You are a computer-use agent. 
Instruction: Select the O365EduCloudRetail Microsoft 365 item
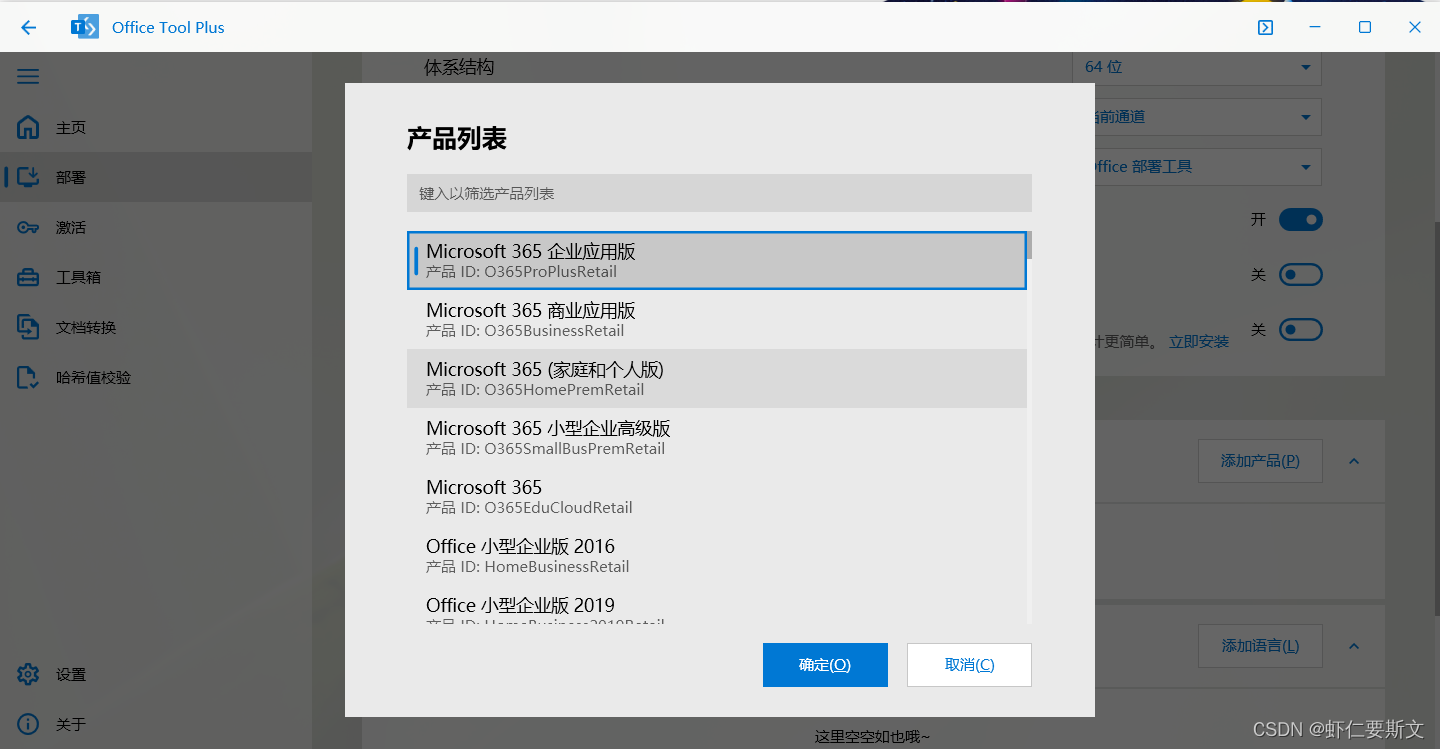point(717,497)
